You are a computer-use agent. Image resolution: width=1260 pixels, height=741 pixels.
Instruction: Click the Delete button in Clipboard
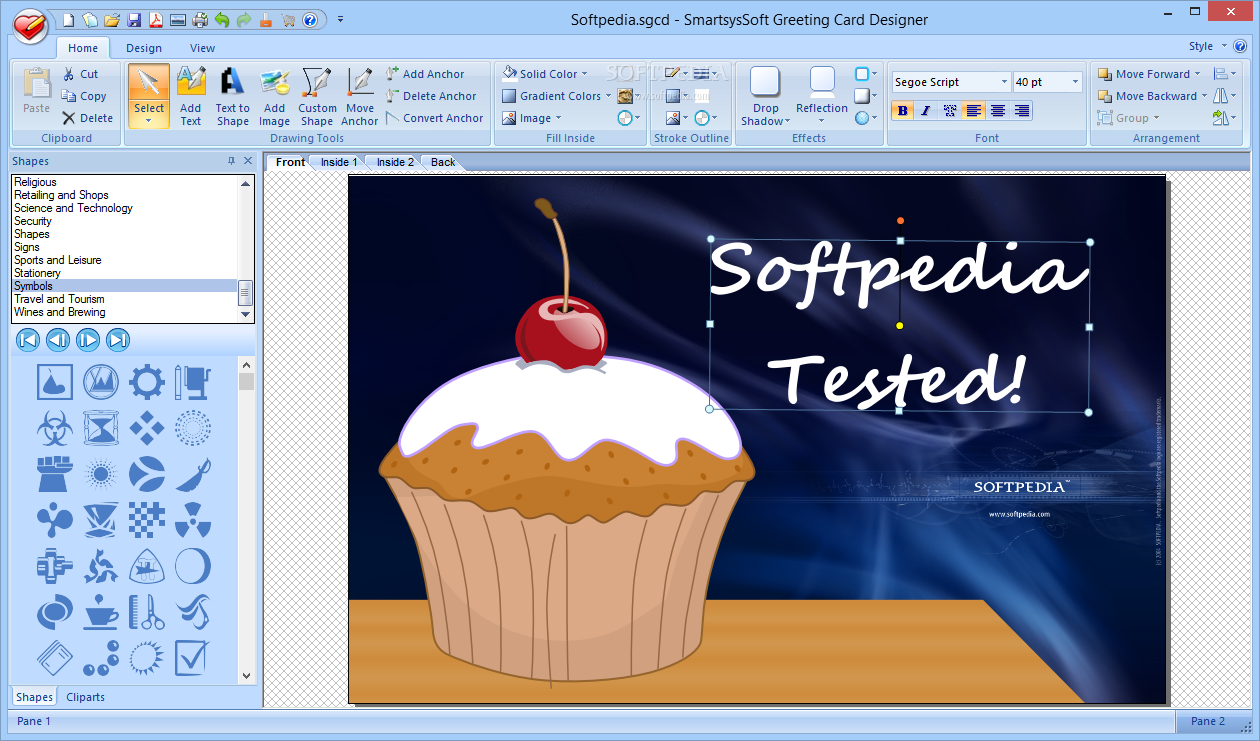click(x=87, y=118)
